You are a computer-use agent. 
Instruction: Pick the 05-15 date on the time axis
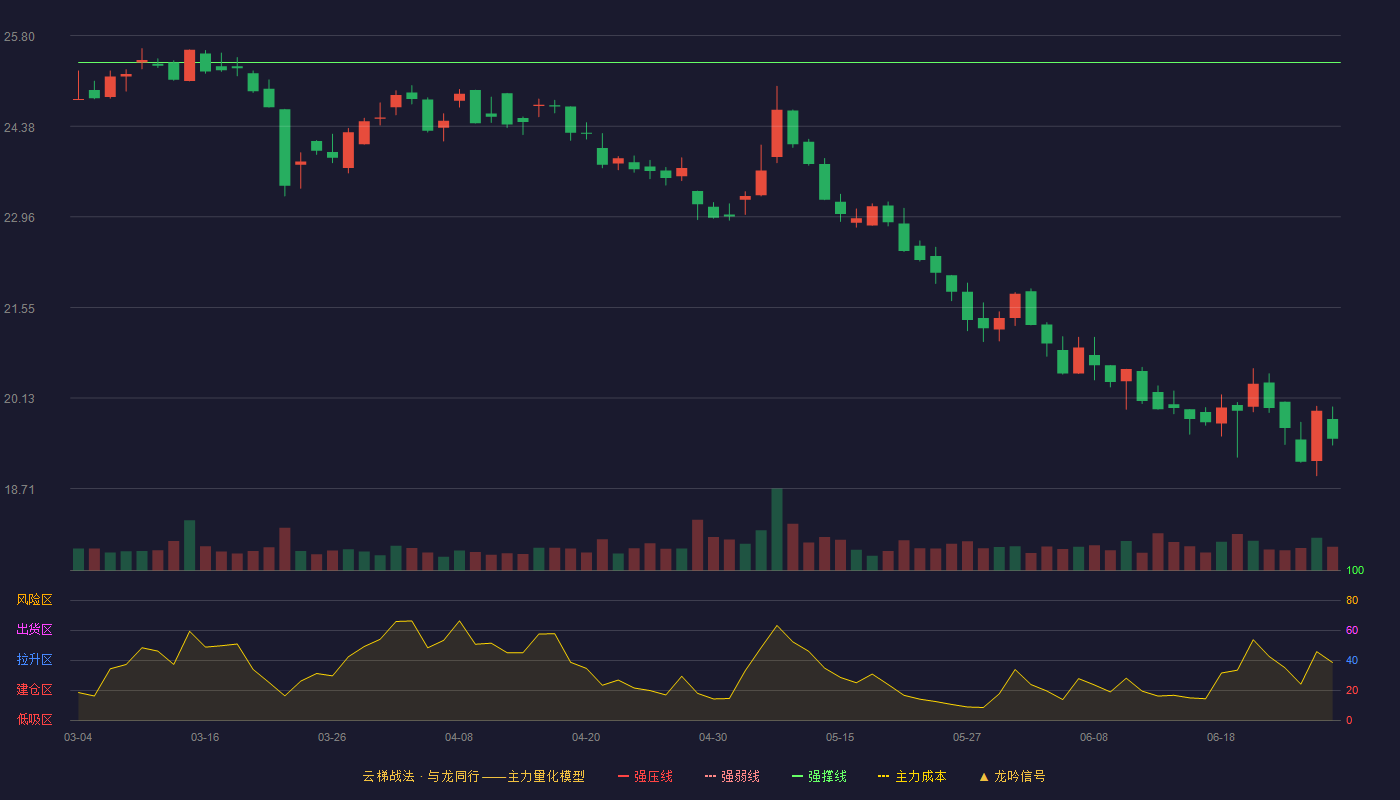840,737
